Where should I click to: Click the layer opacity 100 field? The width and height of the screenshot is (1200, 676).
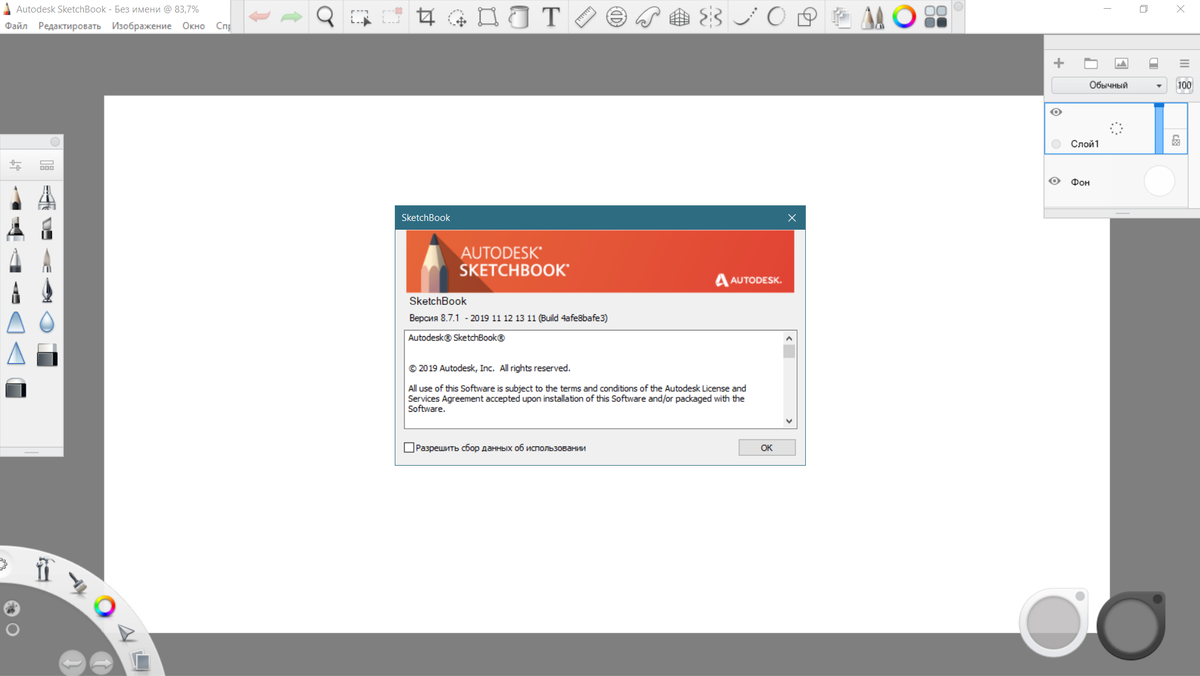pyautogui.click(x=1184, y=86)
